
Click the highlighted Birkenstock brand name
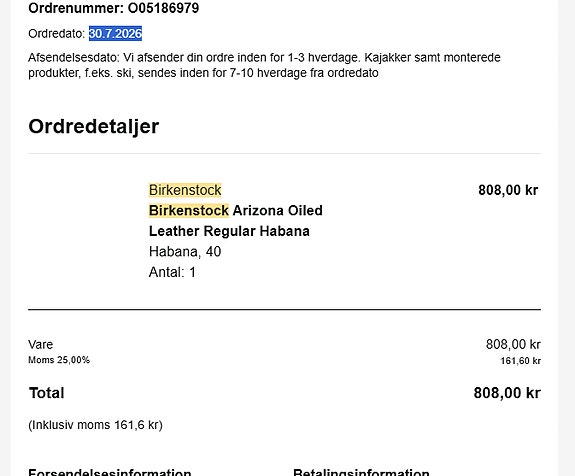pos(185,190)
